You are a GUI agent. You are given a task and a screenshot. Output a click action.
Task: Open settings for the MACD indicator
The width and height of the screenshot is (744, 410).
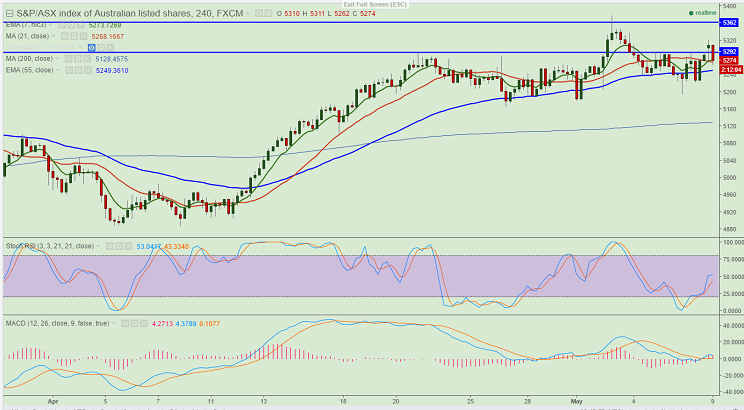click(x=134, y=324)
